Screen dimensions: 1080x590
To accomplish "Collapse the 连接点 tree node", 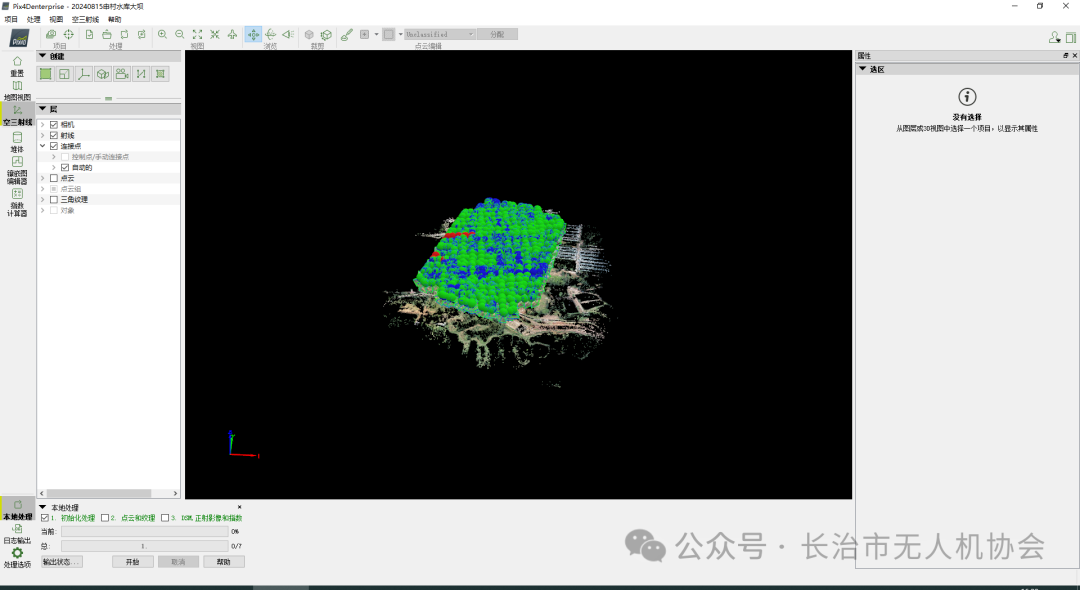I will click(x=43, y=146).
